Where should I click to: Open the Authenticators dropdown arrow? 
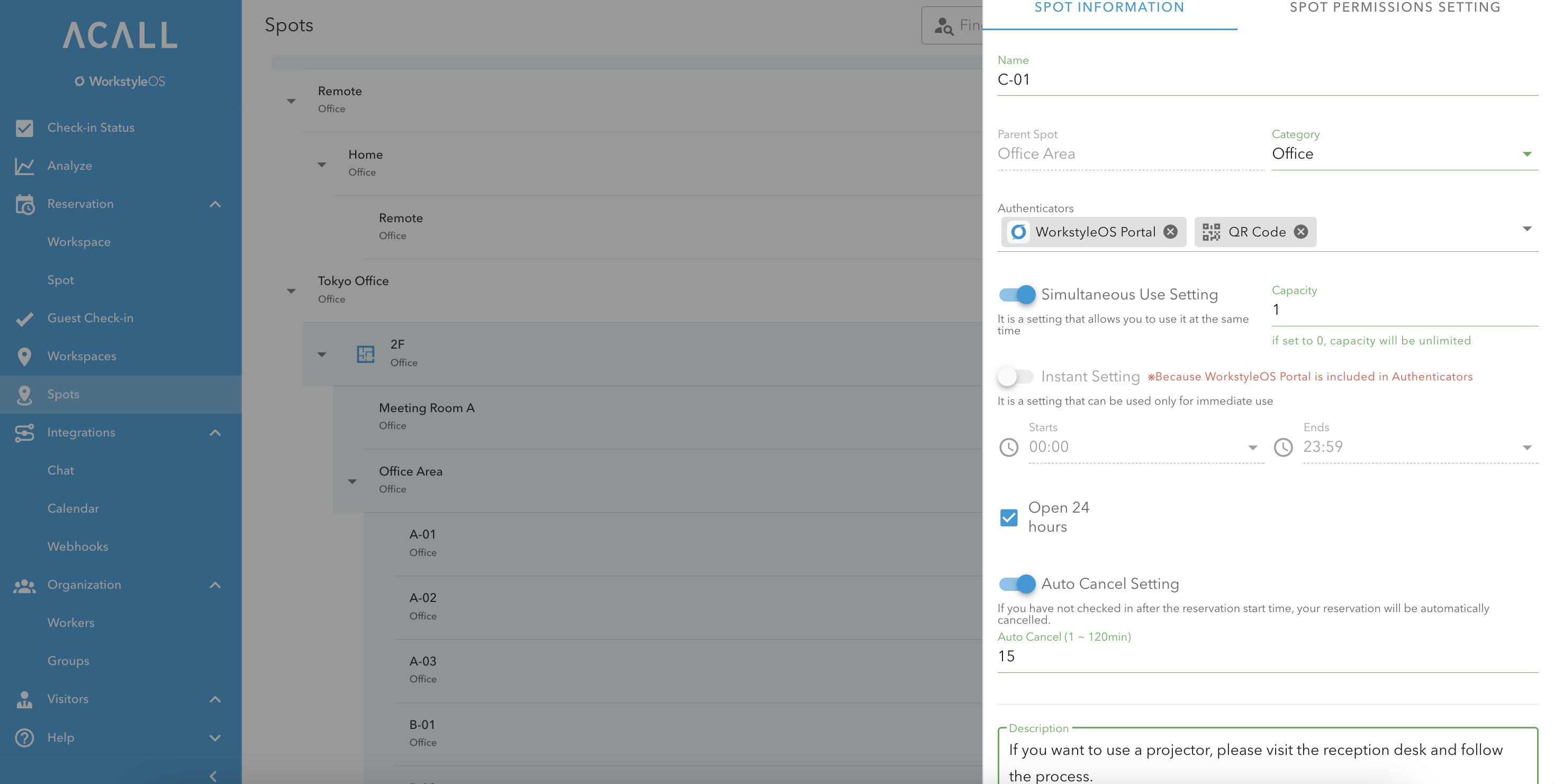click(1527, 229)
